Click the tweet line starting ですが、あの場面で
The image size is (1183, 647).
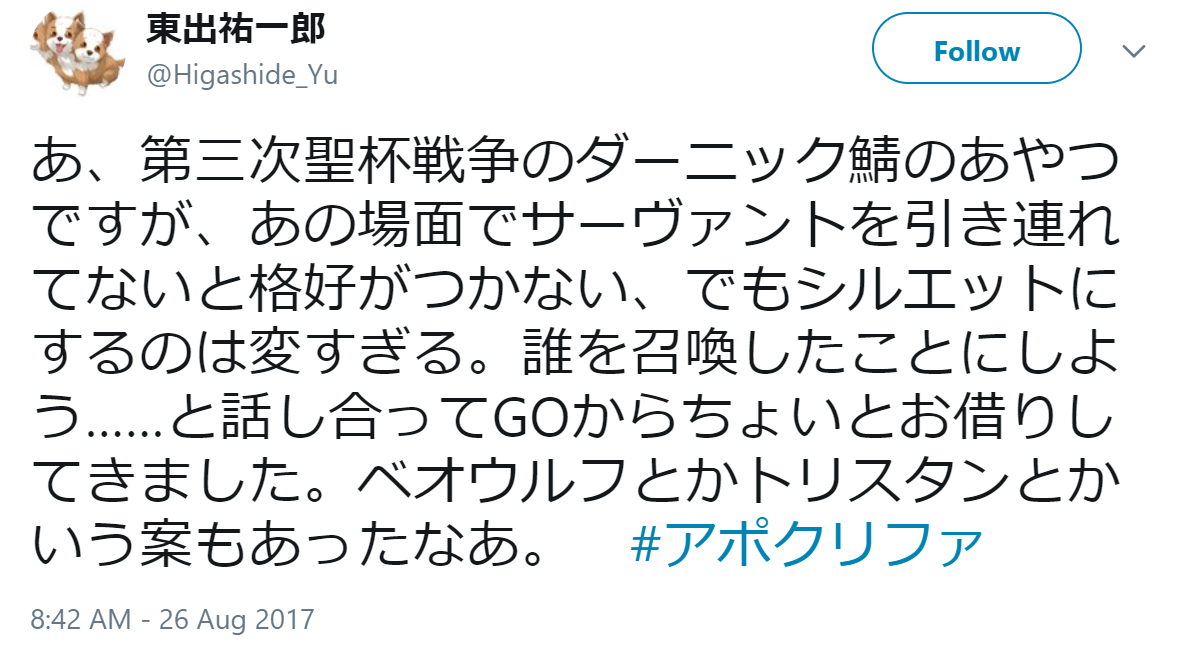pyautogui.click(x=575, y=225)
